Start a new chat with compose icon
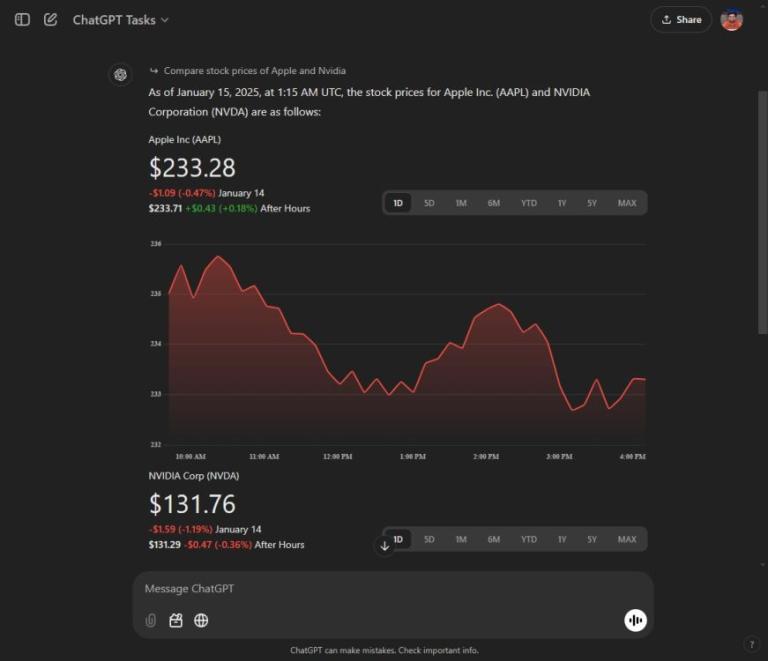The height and width of the screenshot is (661, 768). (x=51, y=20)
